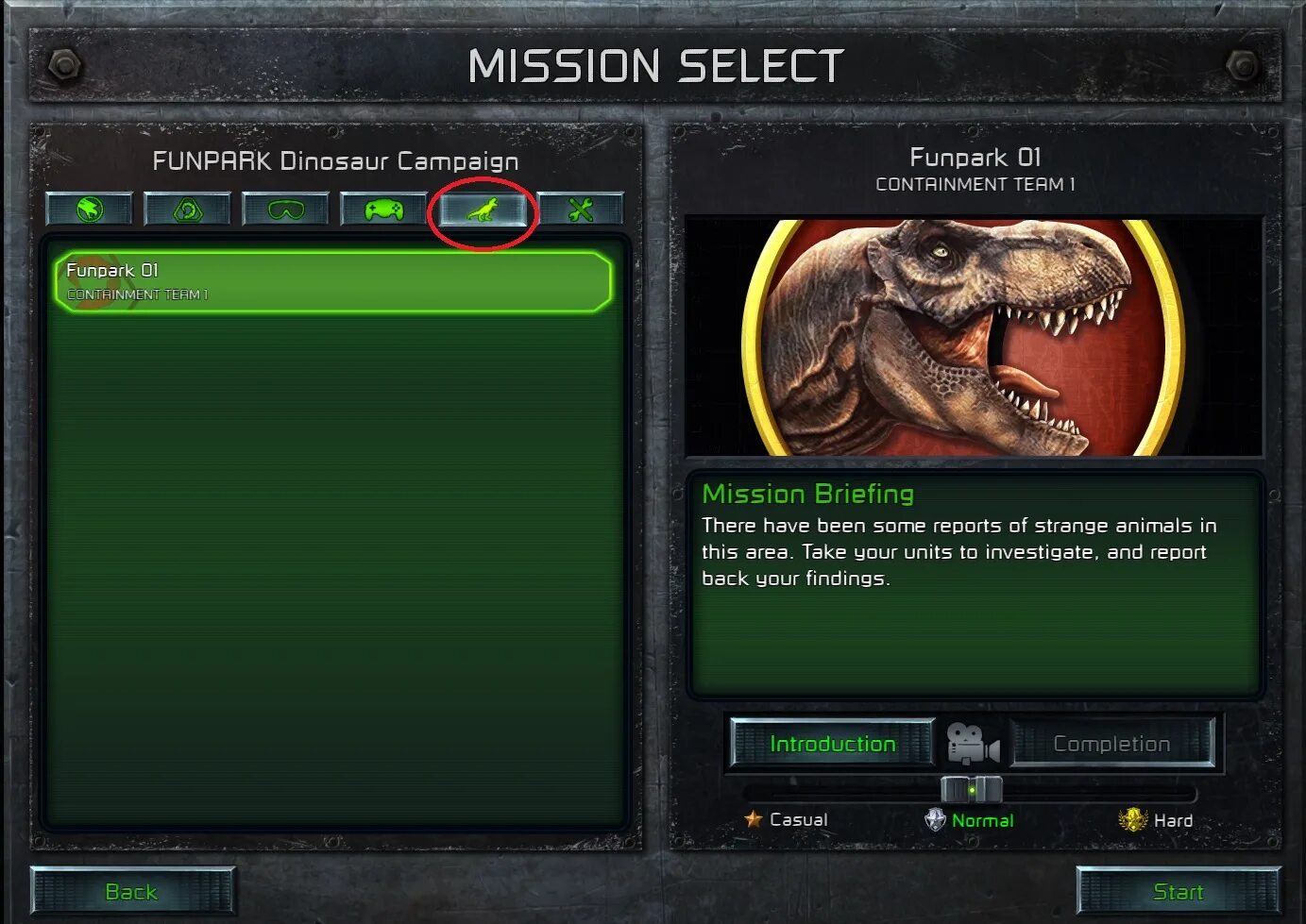The width and height of the screenshot is (1306, 924).
Task: Choose Hard difficulty label
Action: 1173,820
